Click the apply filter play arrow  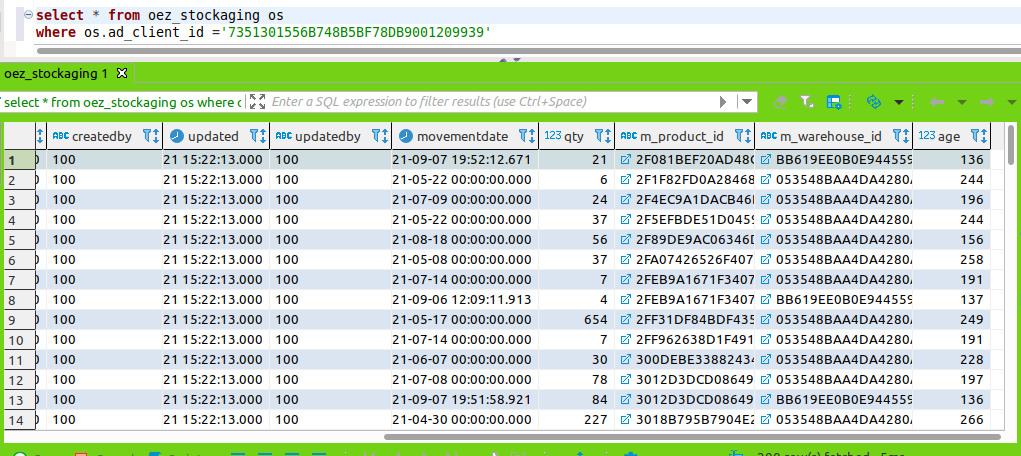(x=724, y=102)
